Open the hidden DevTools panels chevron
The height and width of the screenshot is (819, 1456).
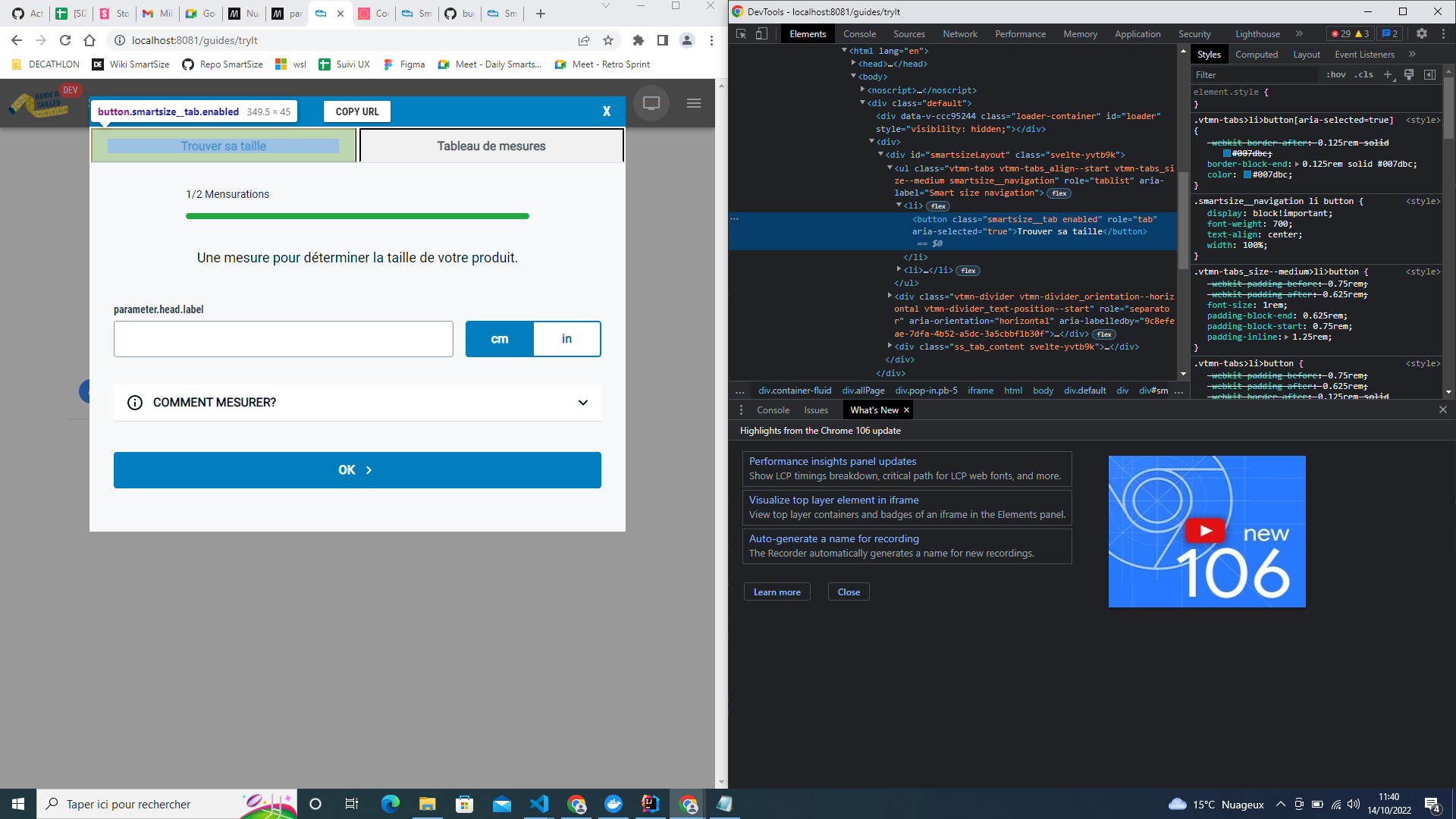[1300, 33]
